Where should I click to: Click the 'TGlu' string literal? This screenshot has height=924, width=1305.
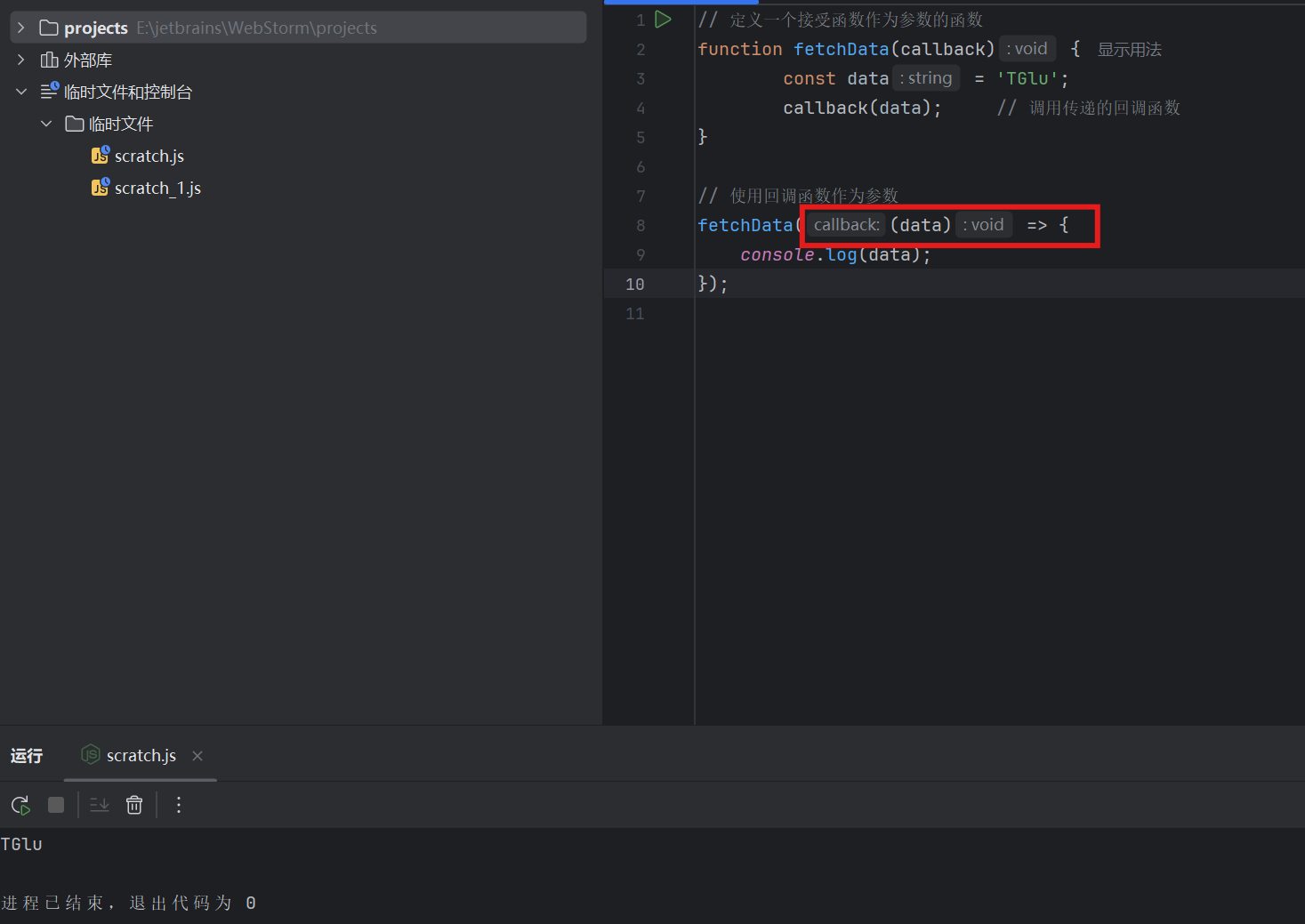coord(1027,78)
